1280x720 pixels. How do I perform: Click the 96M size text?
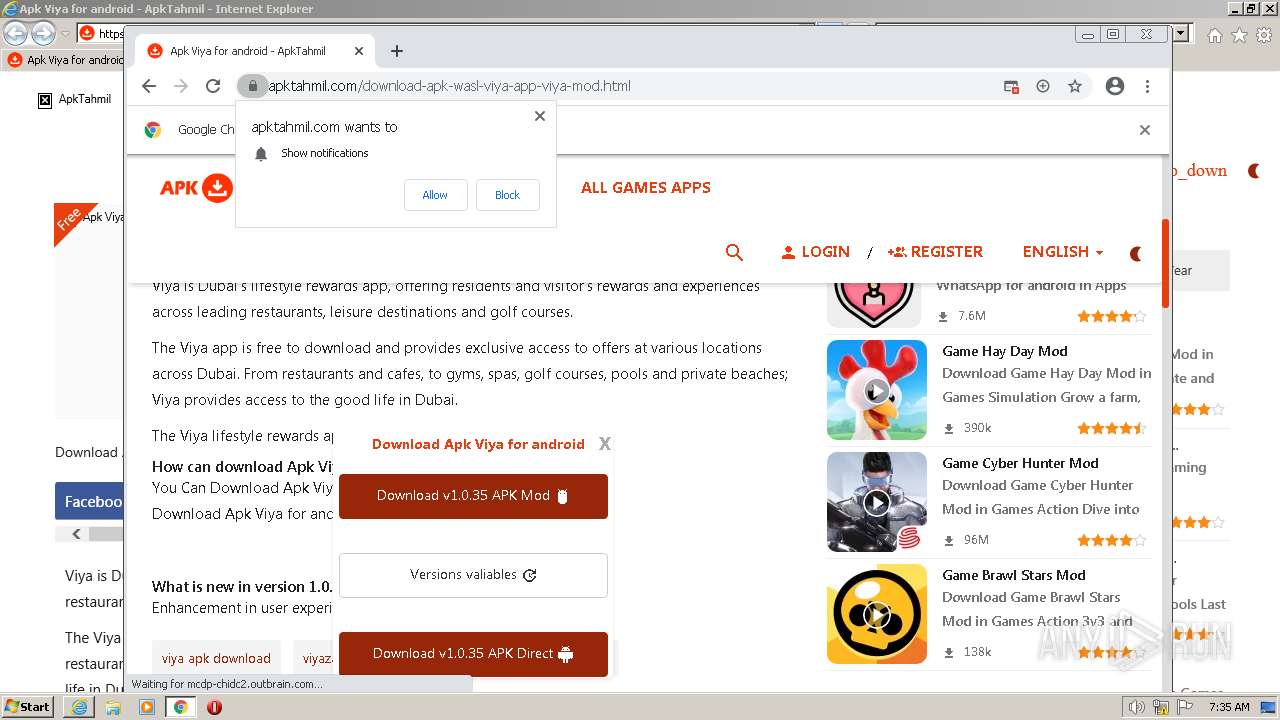(976, 540)
